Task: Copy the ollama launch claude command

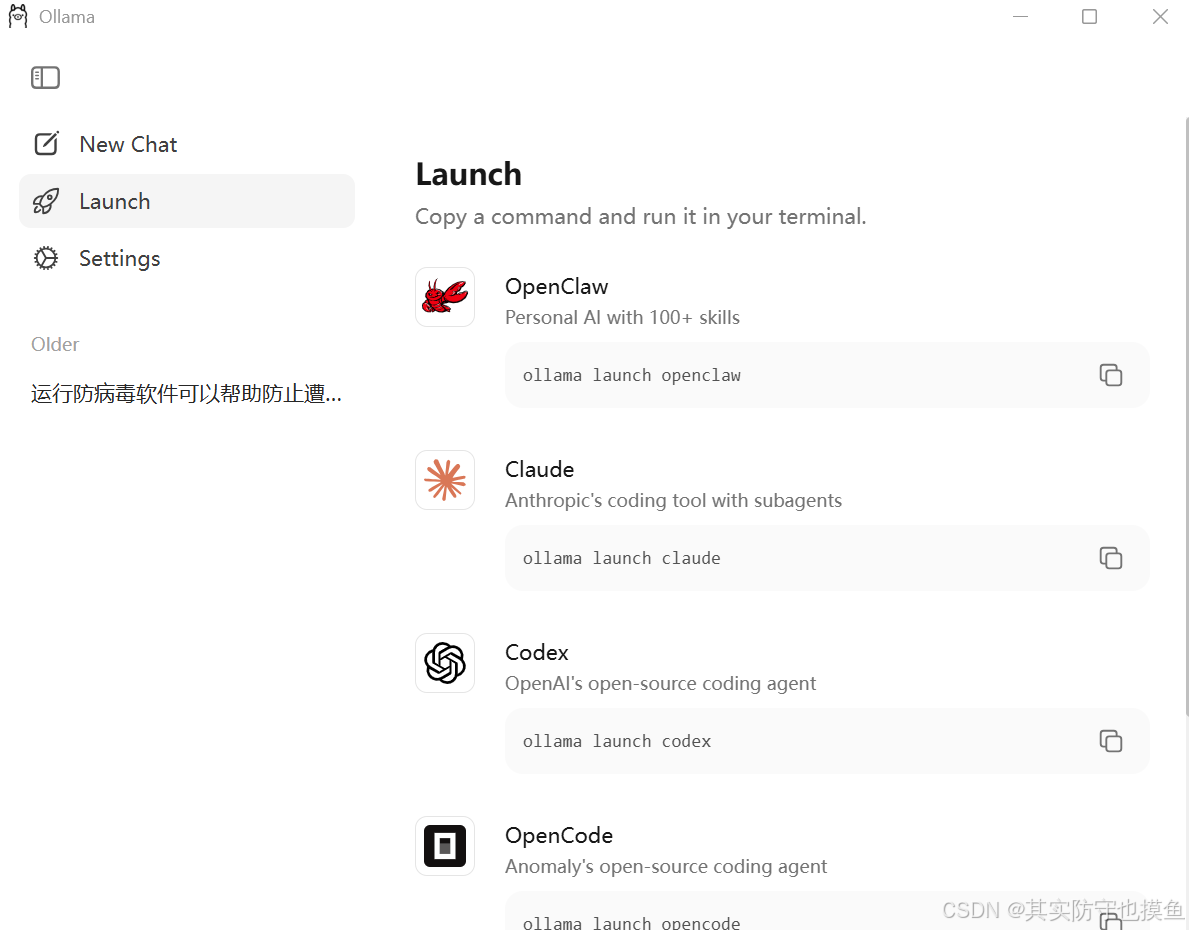Action: 1111,558
